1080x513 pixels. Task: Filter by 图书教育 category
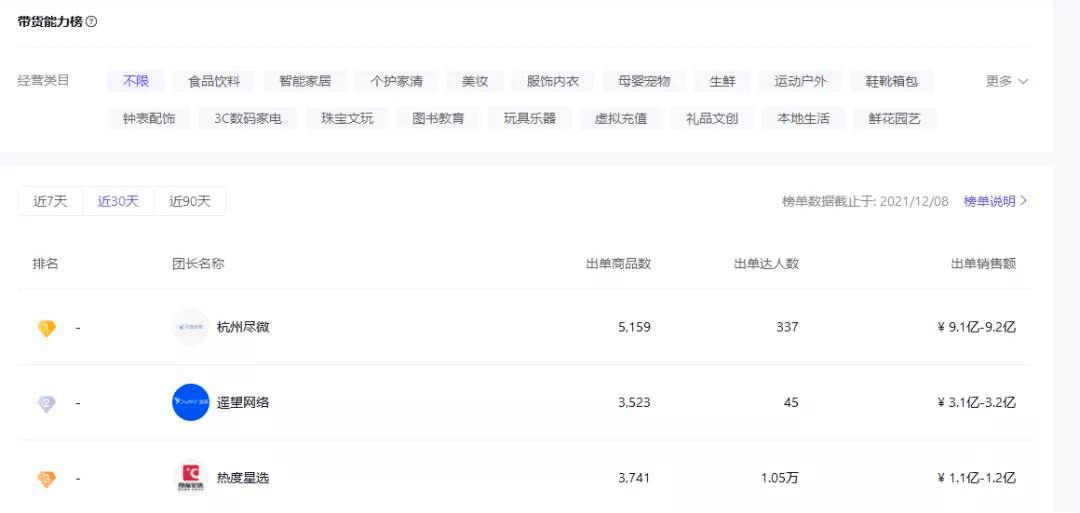(x=438, y=118)
